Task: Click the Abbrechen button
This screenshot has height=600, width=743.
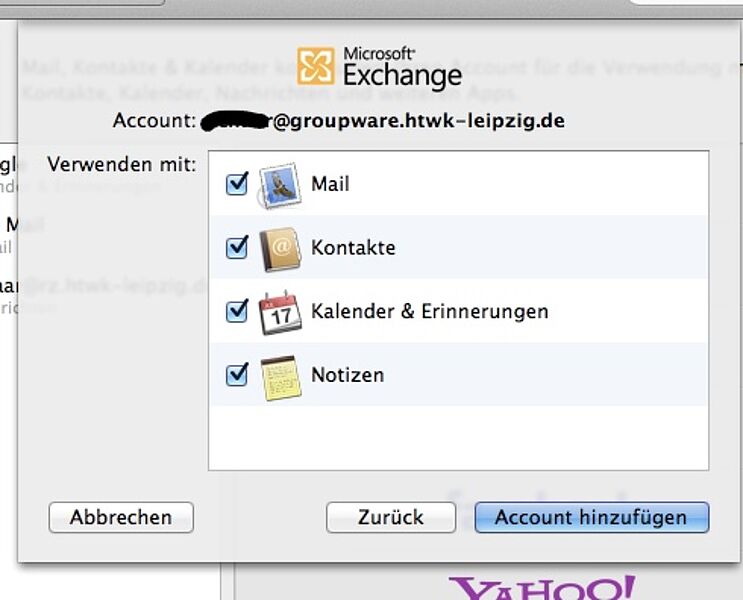Action: click(x=121, y=517)
